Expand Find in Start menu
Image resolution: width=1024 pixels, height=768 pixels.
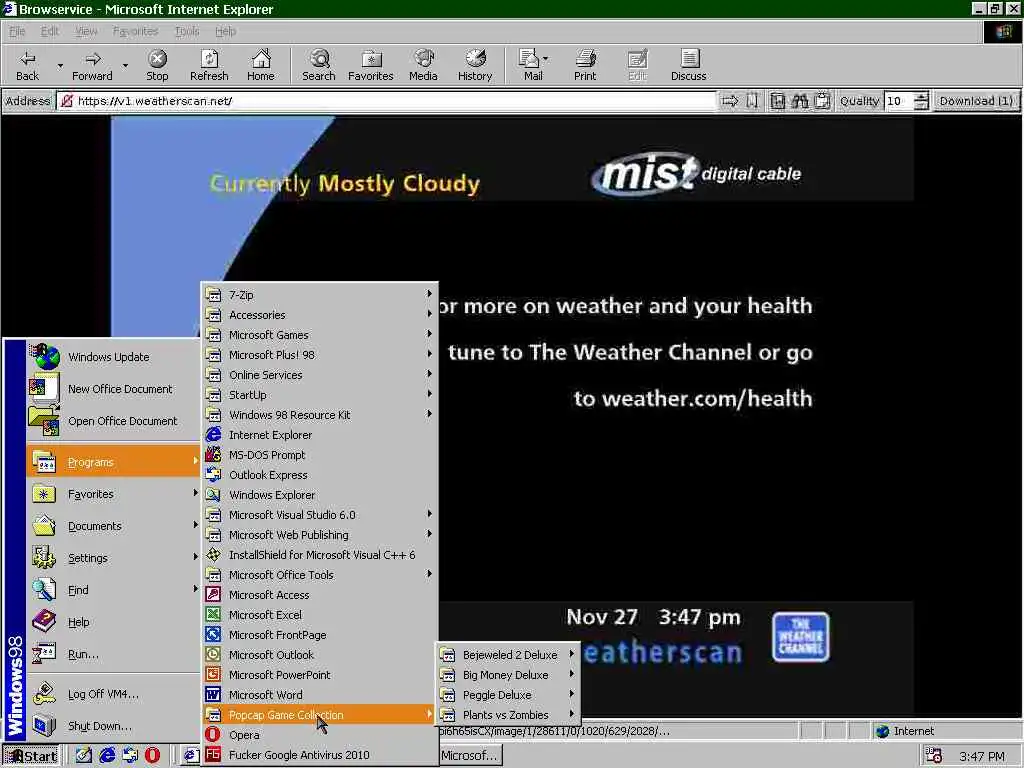click(x=114, y=590)
